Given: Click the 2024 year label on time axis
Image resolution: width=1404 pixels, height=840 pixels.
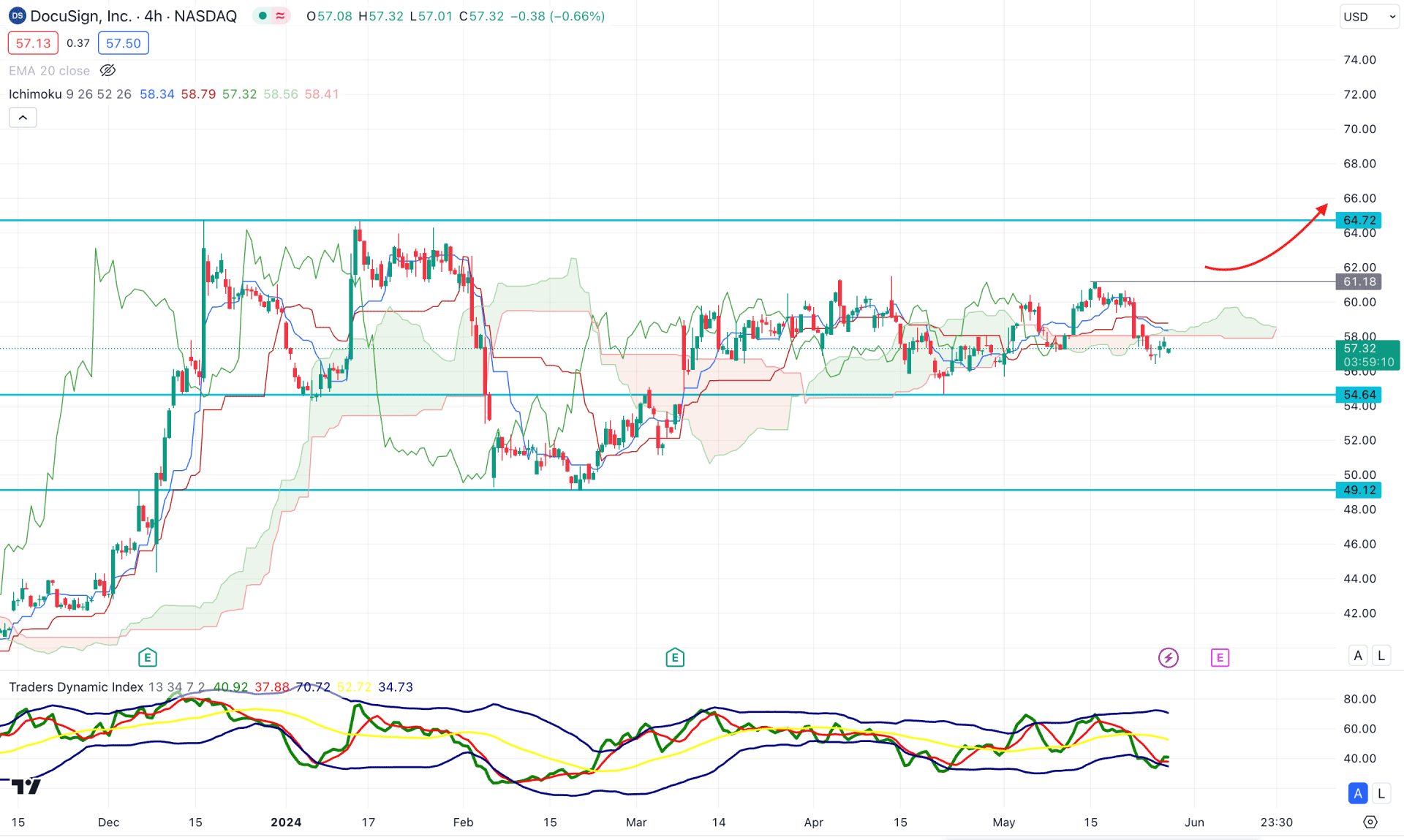Looking at the screenshot, I should (286, 822).
